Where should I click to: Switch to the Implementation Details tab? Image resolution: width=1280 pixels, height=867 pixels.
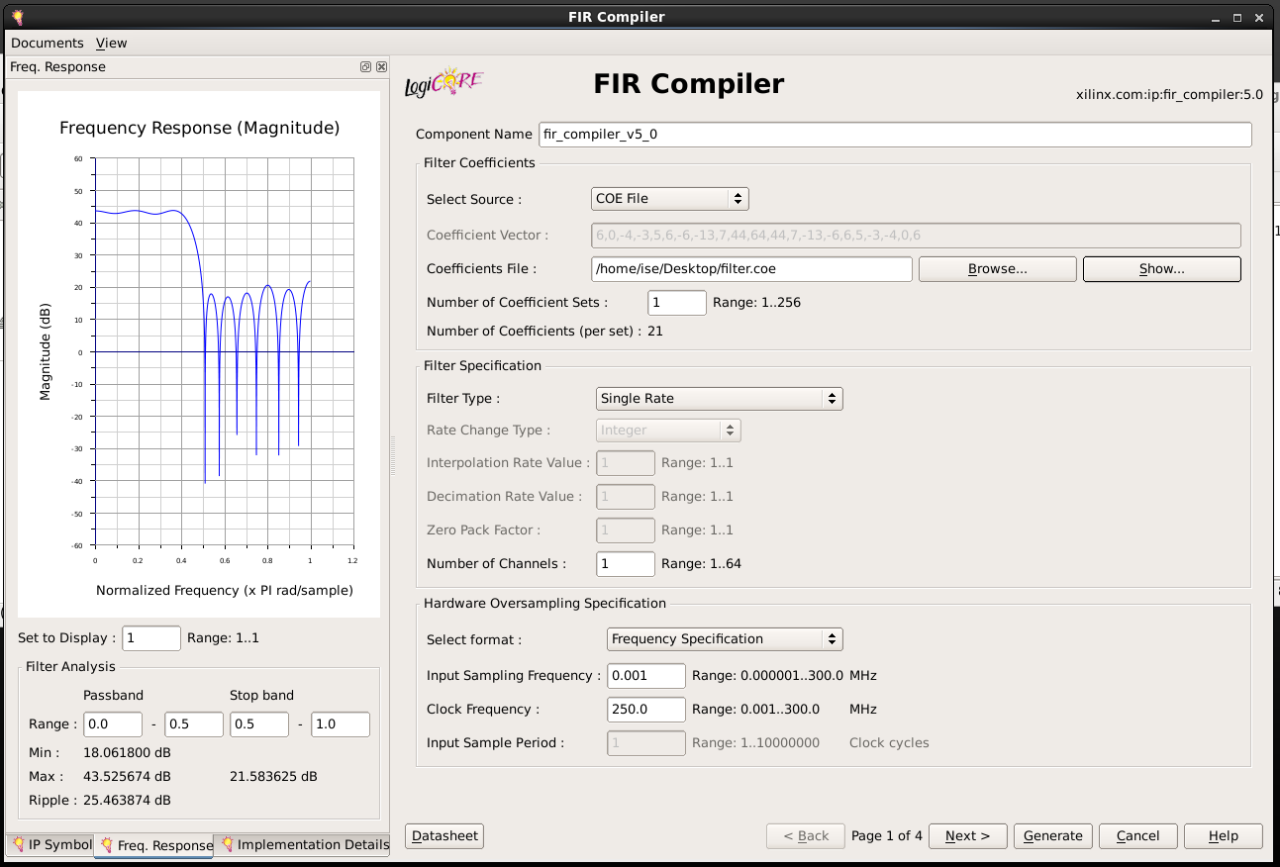304,845
